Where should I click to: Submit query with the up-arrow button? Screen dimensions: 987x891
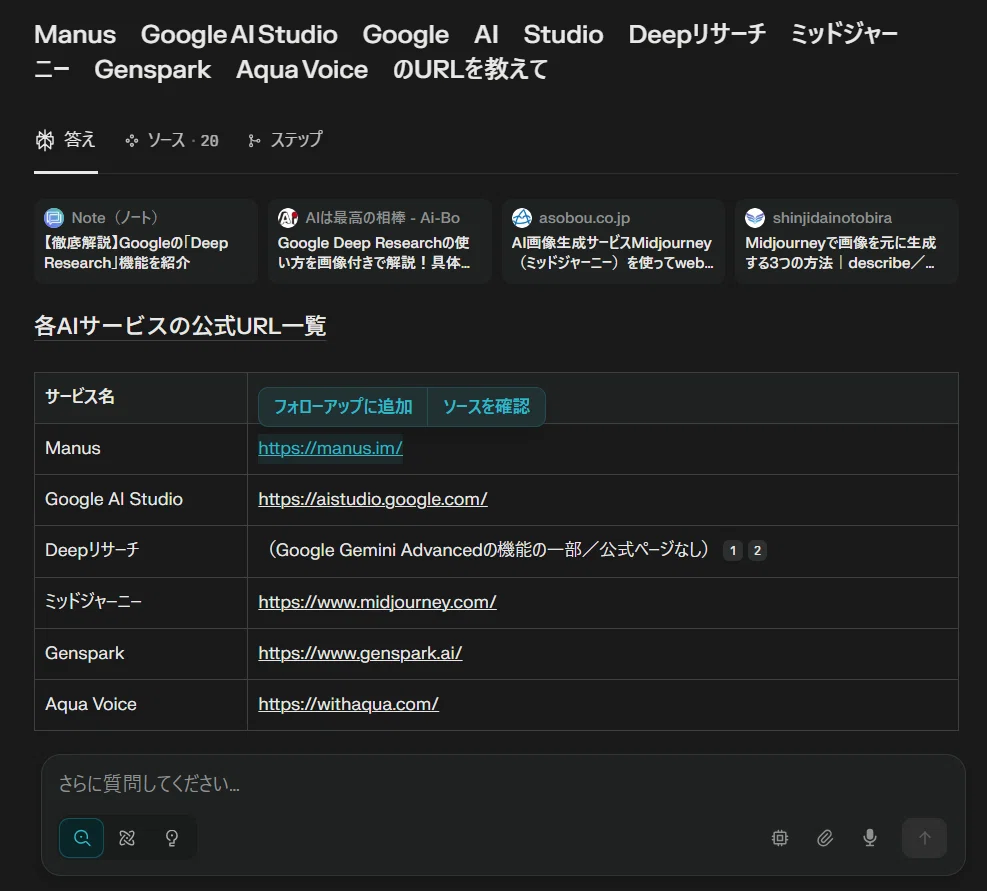[924, 837]
